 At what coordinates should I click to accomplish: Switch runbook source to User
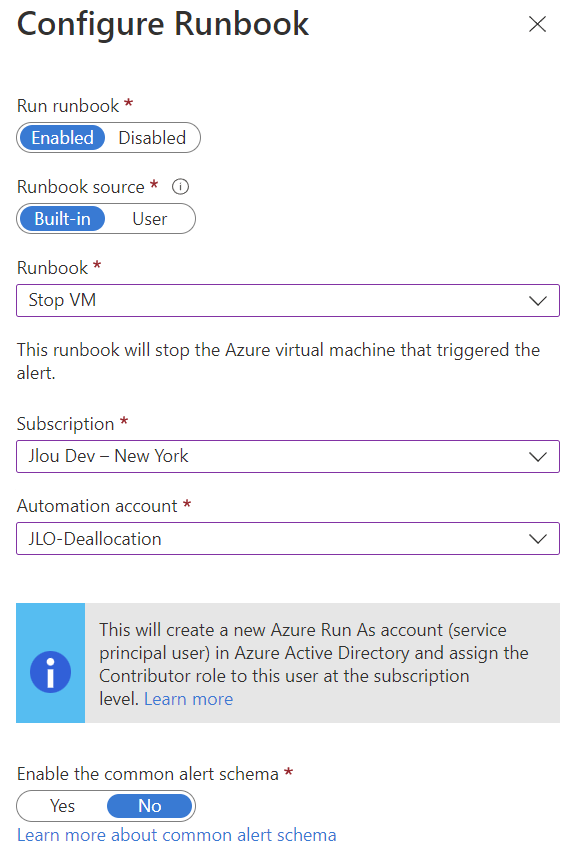(149, 219)
